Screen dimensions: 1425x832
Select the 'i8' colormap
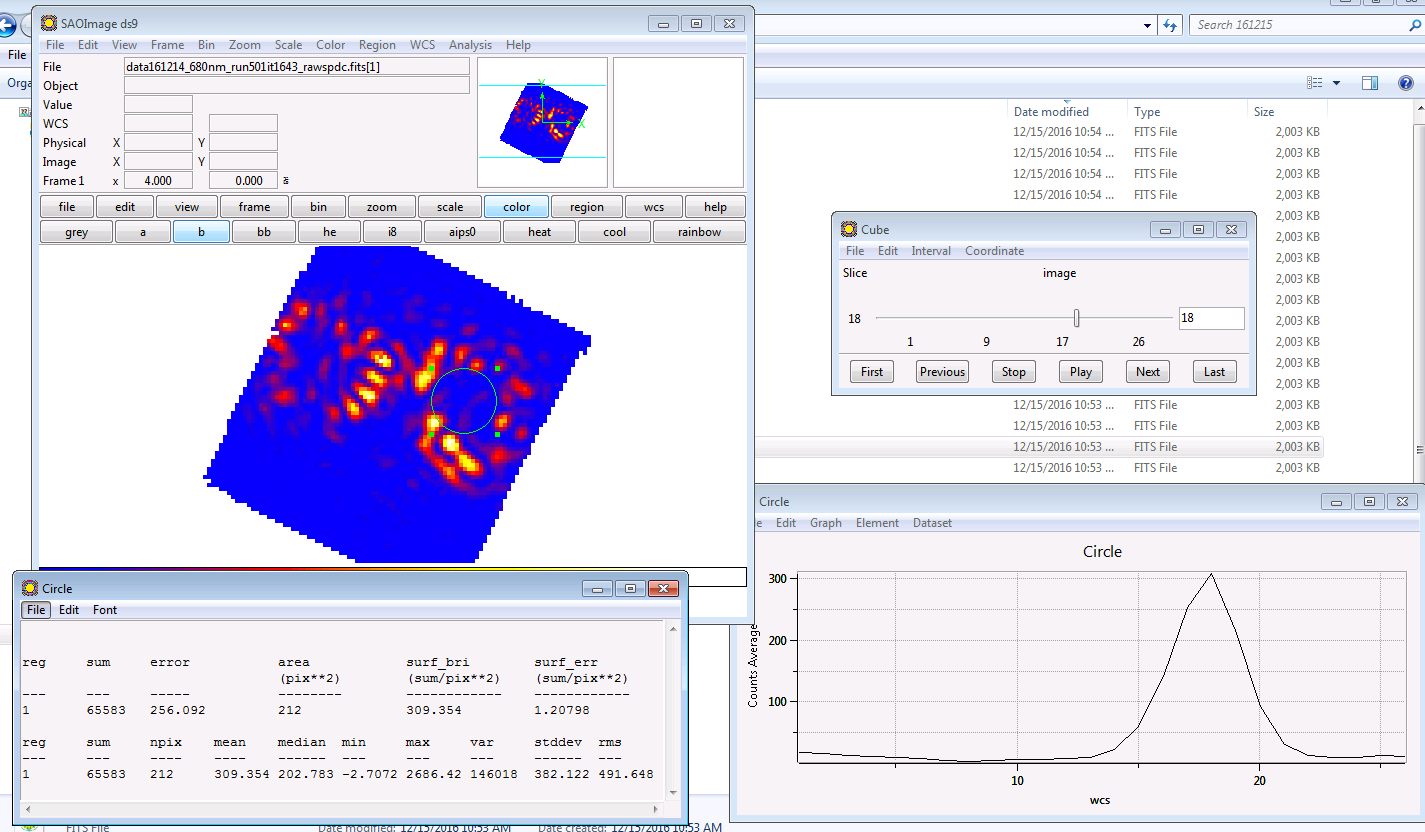point(391,232)
